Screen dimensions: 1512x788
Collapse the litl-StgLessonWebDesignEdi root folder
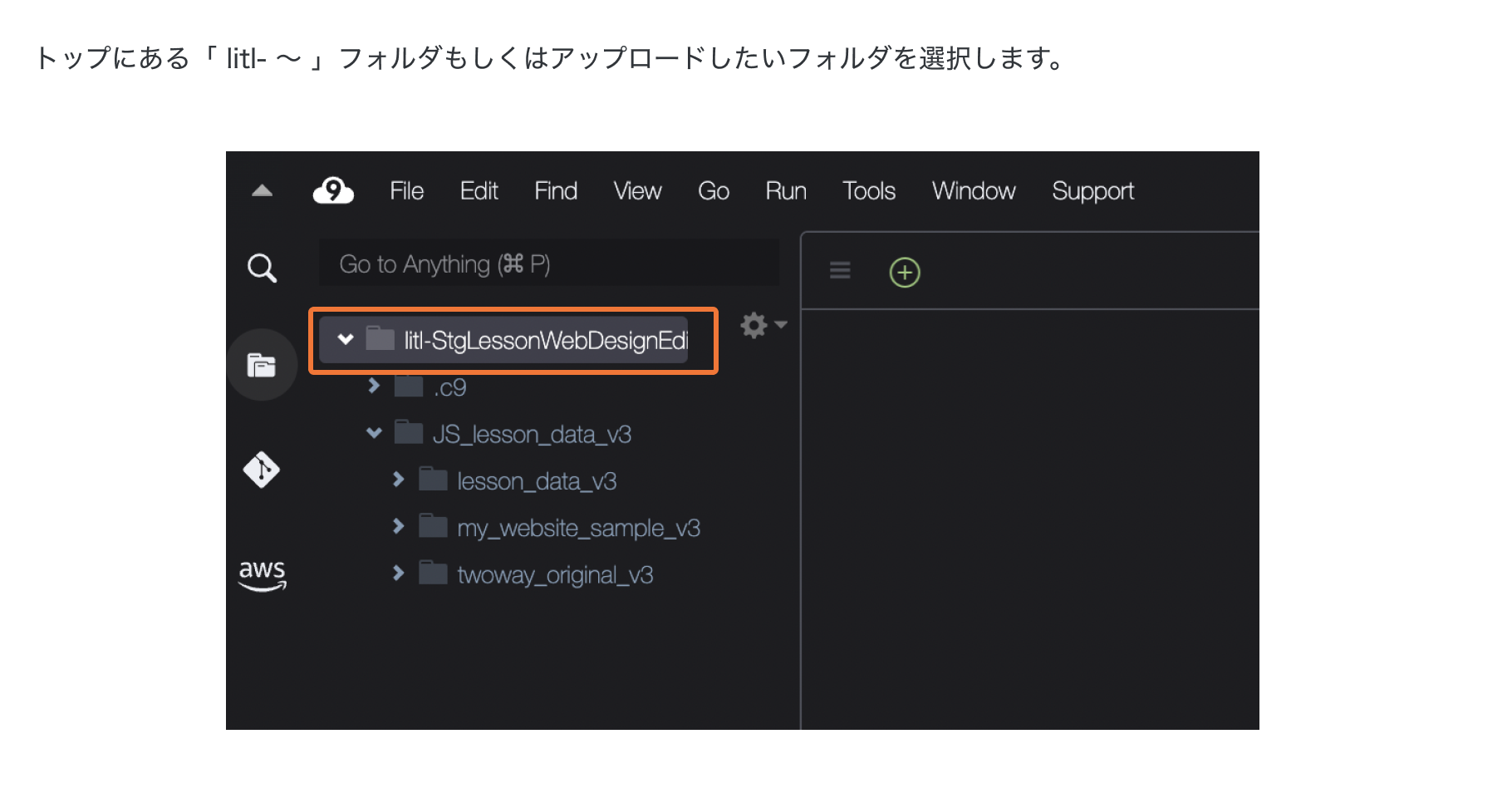(346, 339)
